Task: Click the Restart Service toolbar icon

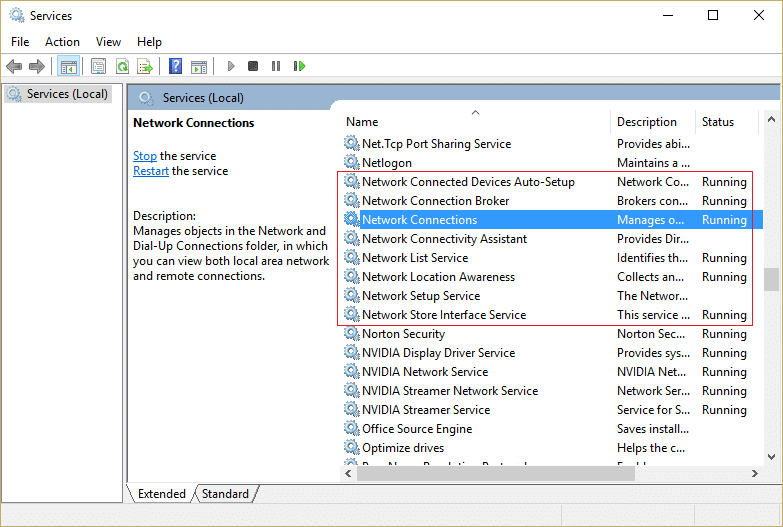Action: pos(299,67)
